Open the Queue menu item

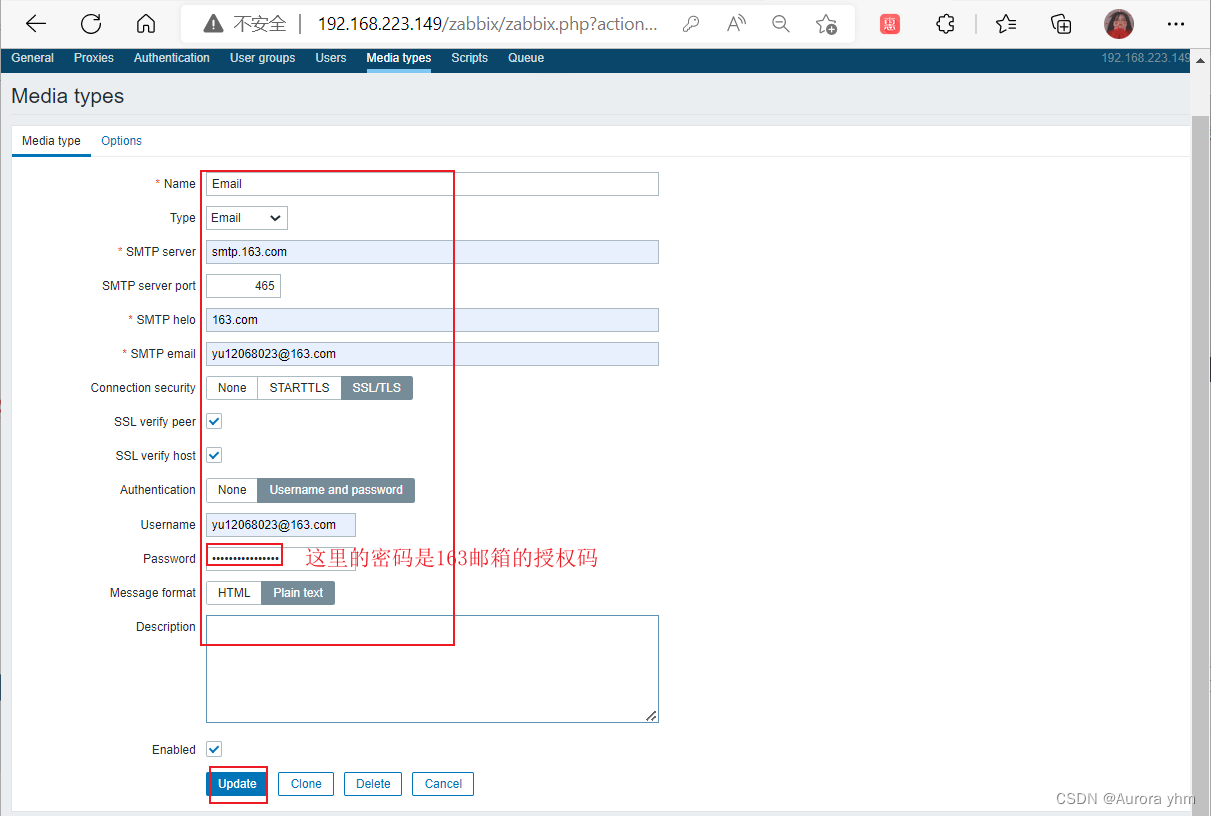pyautogui.click(x=526, y=58)
